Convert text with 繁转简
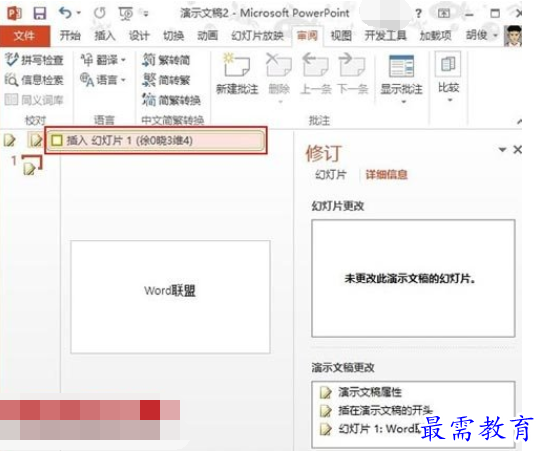The image size is (542, 460). (166, 60)
